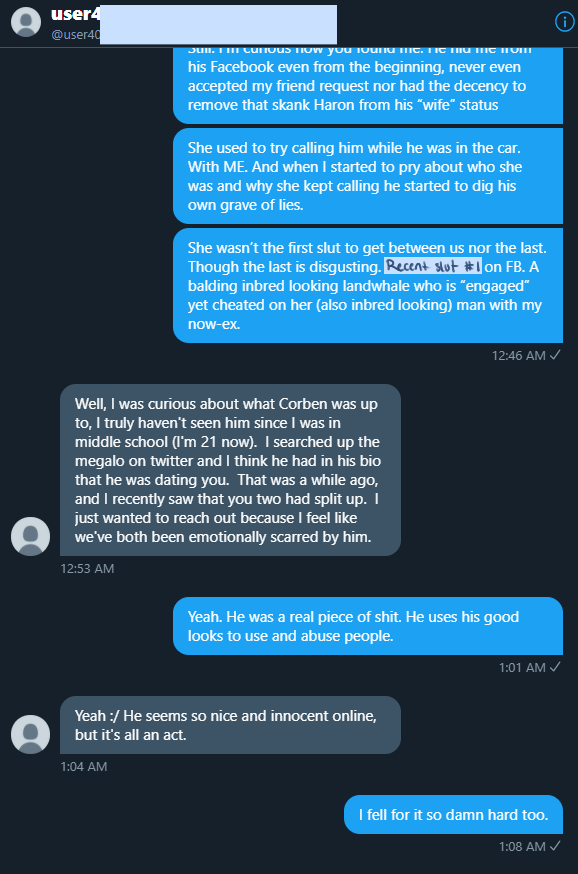Click the username in the conversation header

pyautogui.click(x=75, y=14)
